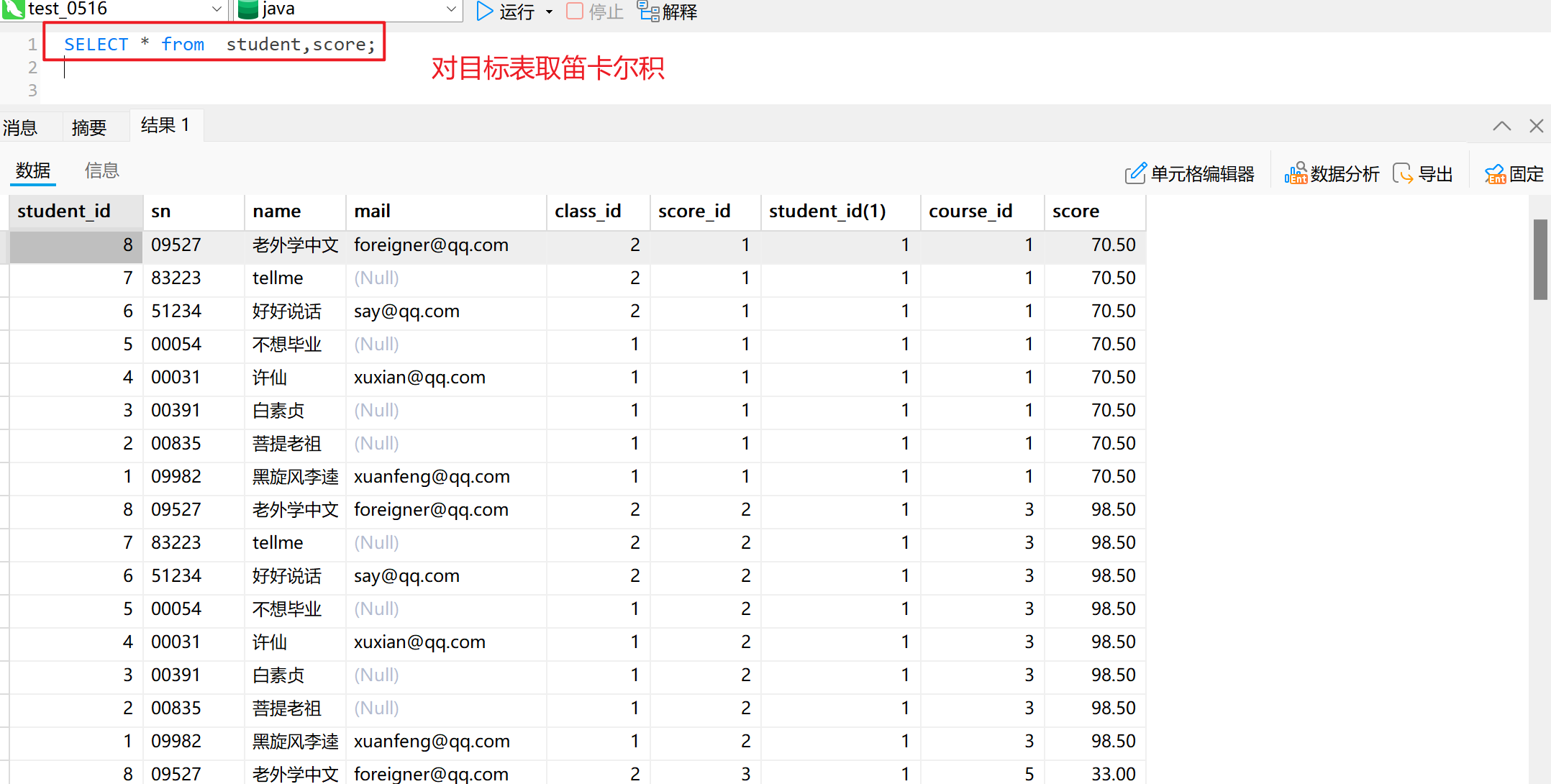Click the Explain query icon
Image resolution: width=1551 pixels, height=784 pixels.
(x=647, y=11)
